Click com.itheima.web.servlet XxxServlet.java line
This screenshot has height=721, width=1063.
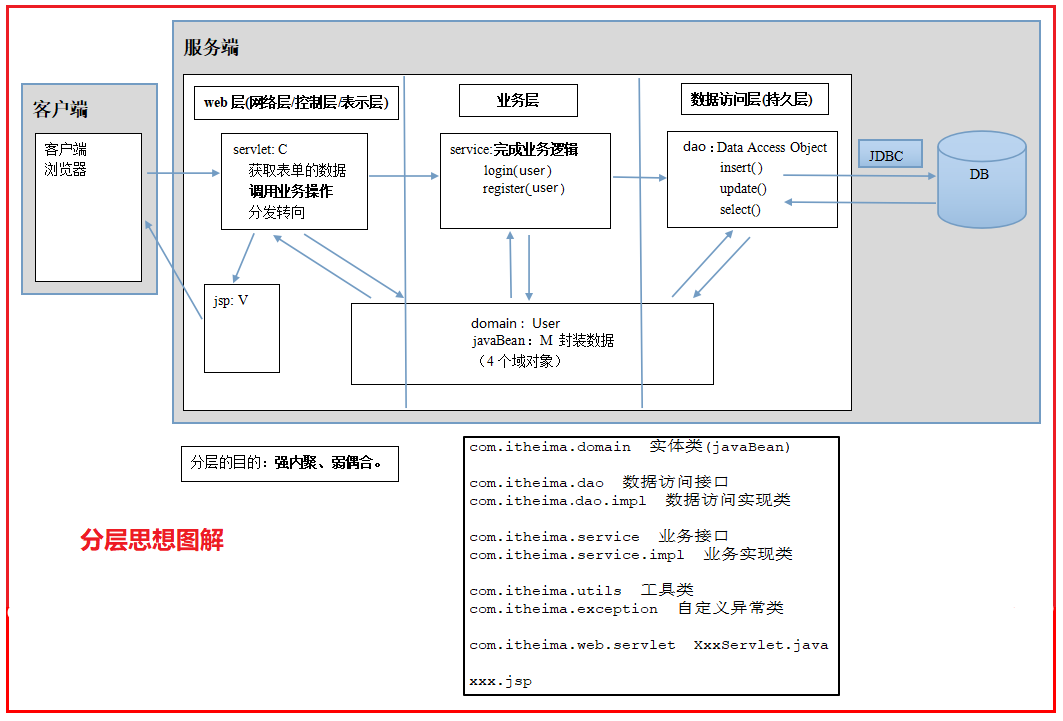coord(649,645)
